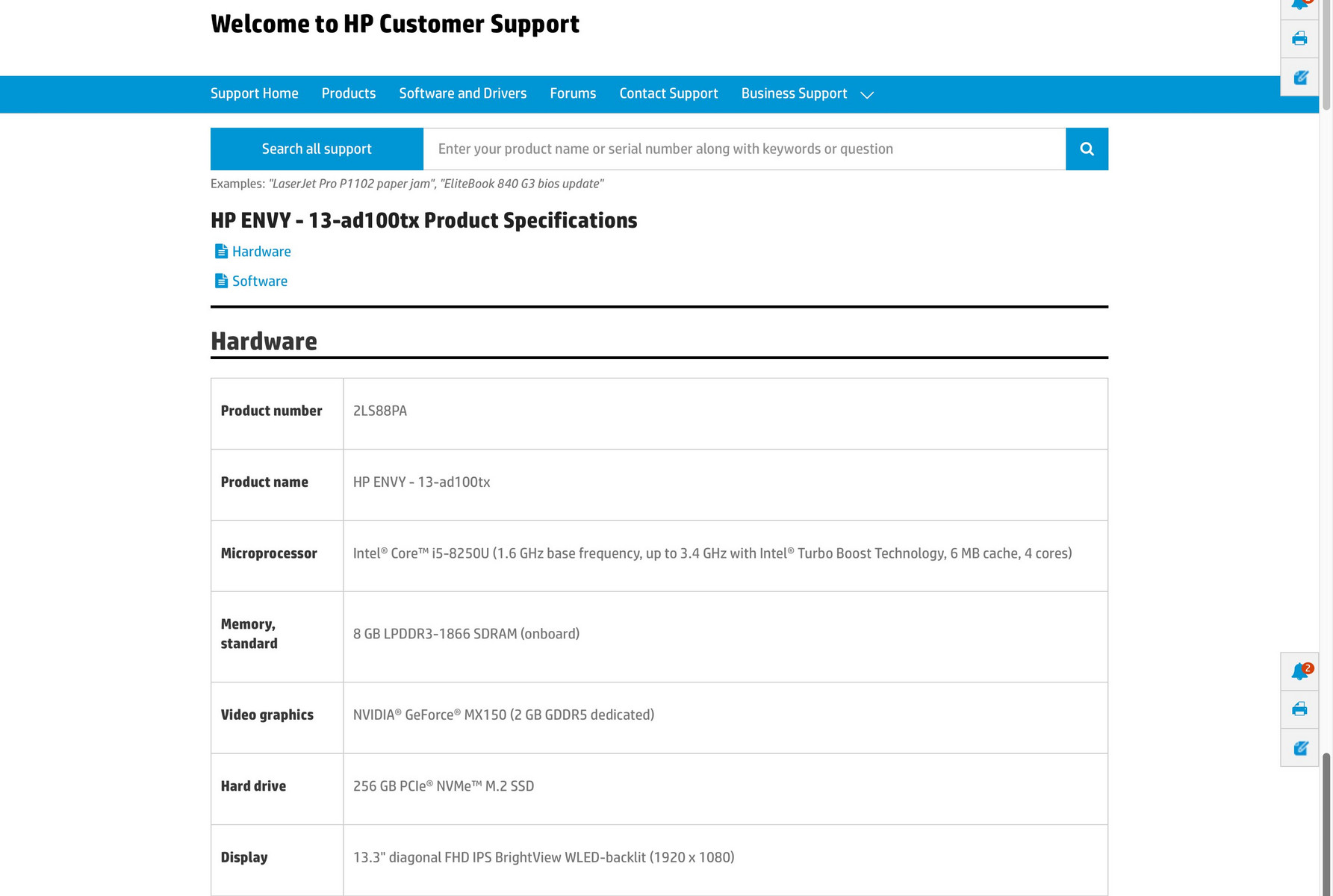Click the magnifying glass search button
Image resolution: width=1333 pixels, height=896 pixels.
1087,149
